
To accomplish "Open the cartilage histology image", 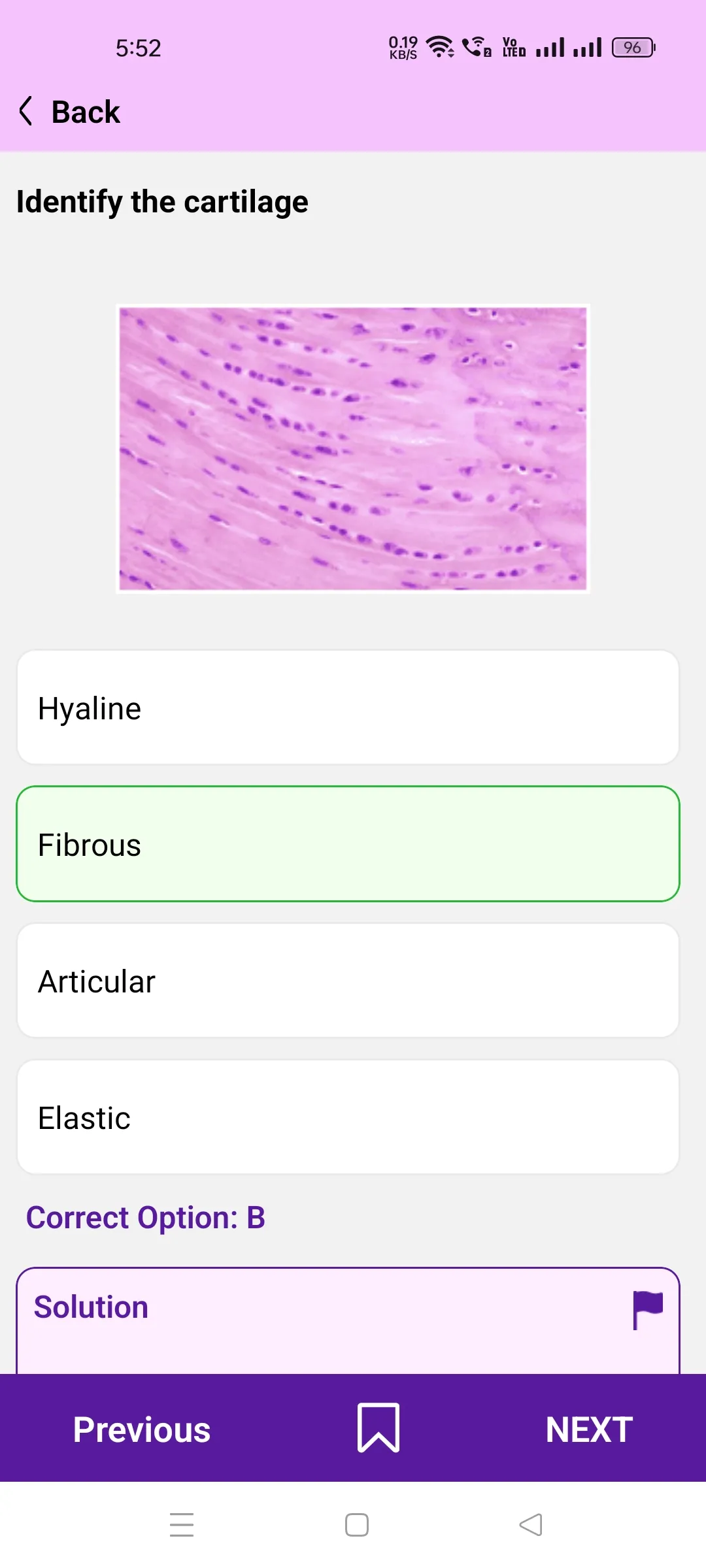I will coord(353,449).
